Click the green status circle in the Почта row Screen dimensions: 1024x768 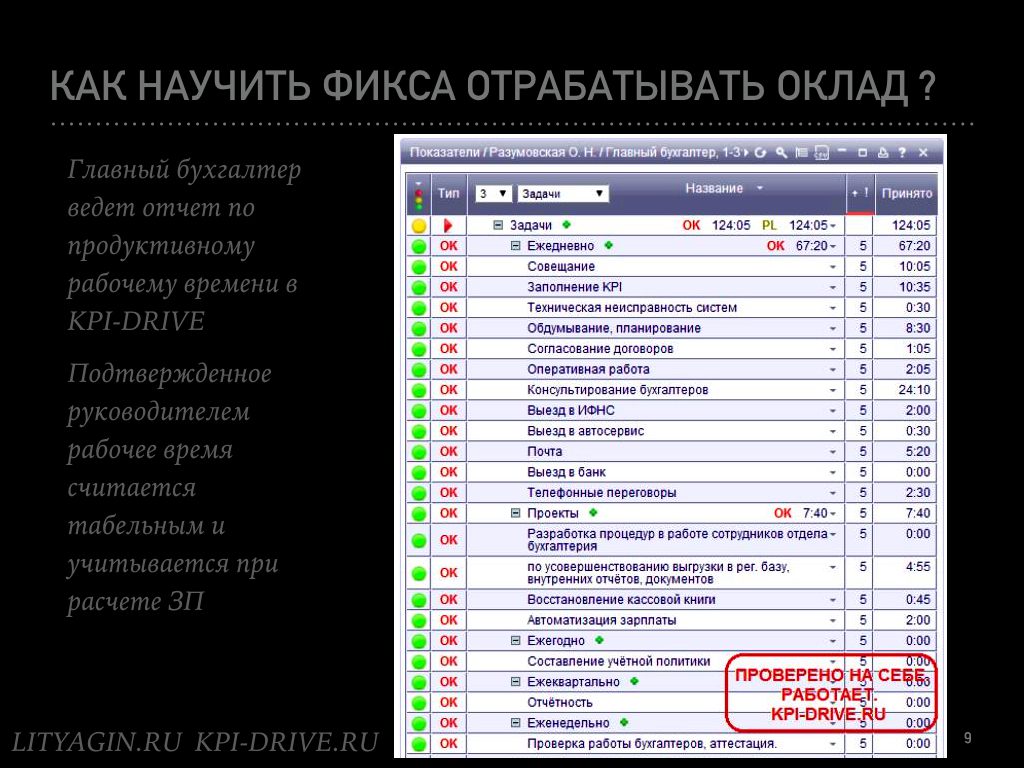419,452
